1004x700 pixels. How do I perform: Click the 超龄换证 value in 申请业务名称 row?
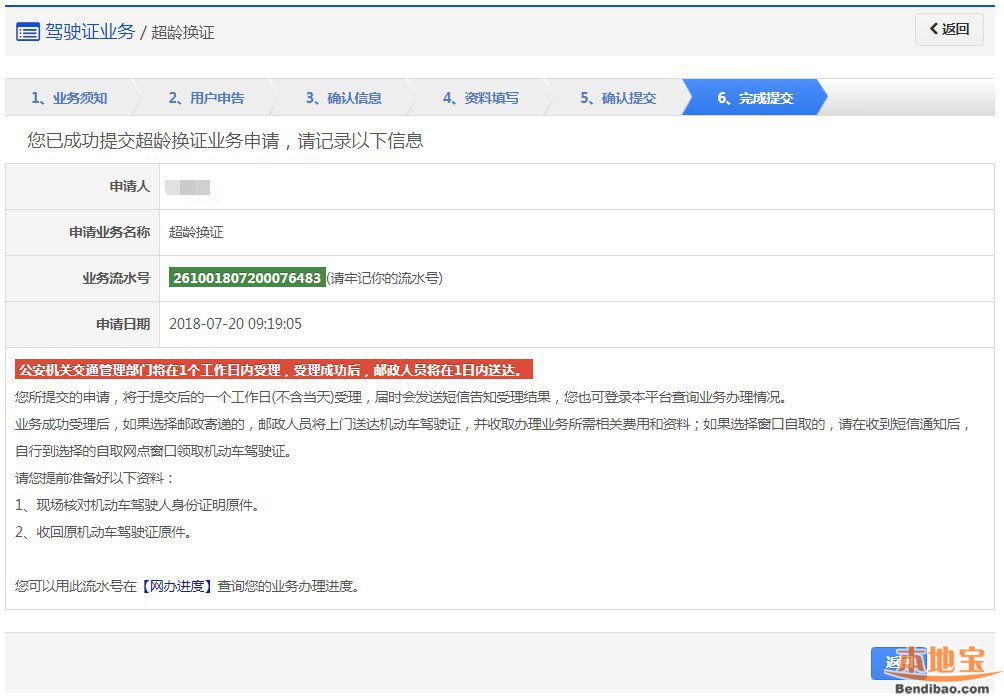pyautogui.click(x=196, y=232)
